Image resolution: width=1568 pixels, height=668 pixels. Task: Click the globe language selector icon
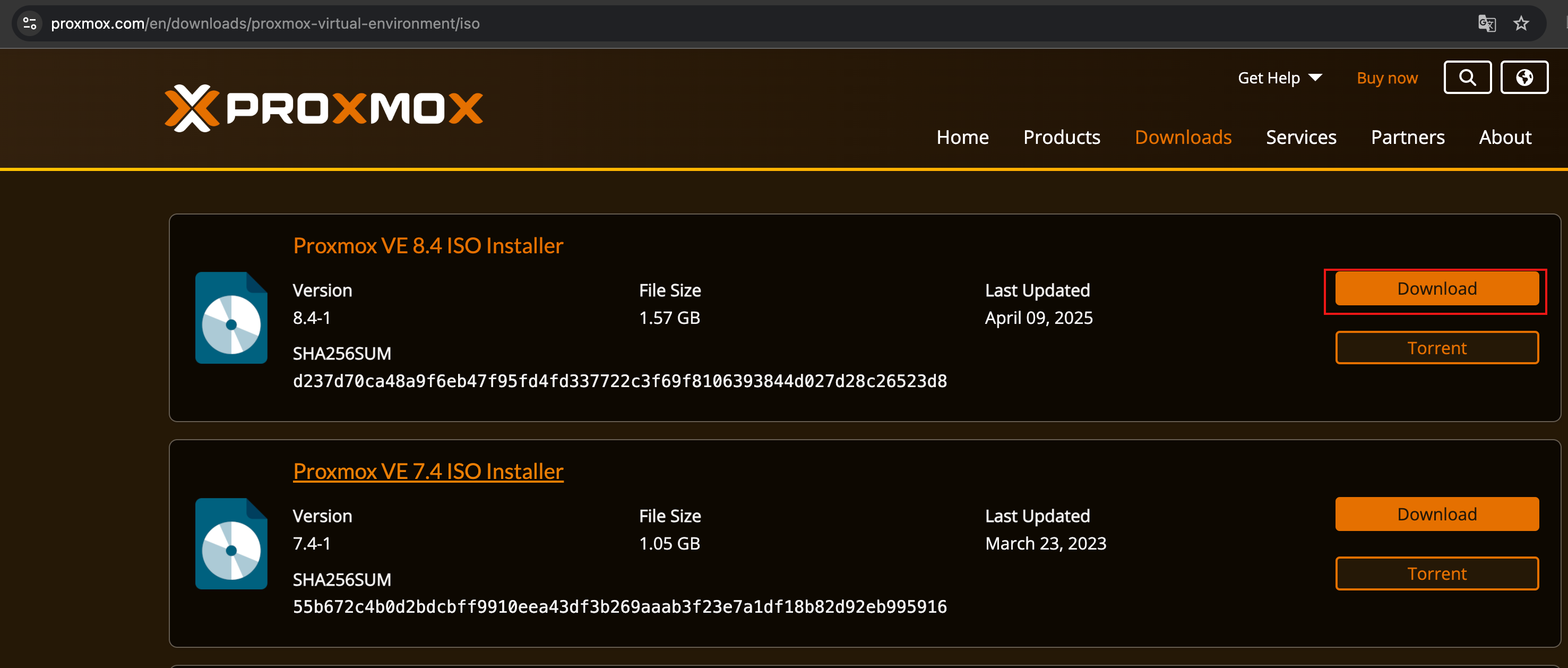tap(1523, 78)
